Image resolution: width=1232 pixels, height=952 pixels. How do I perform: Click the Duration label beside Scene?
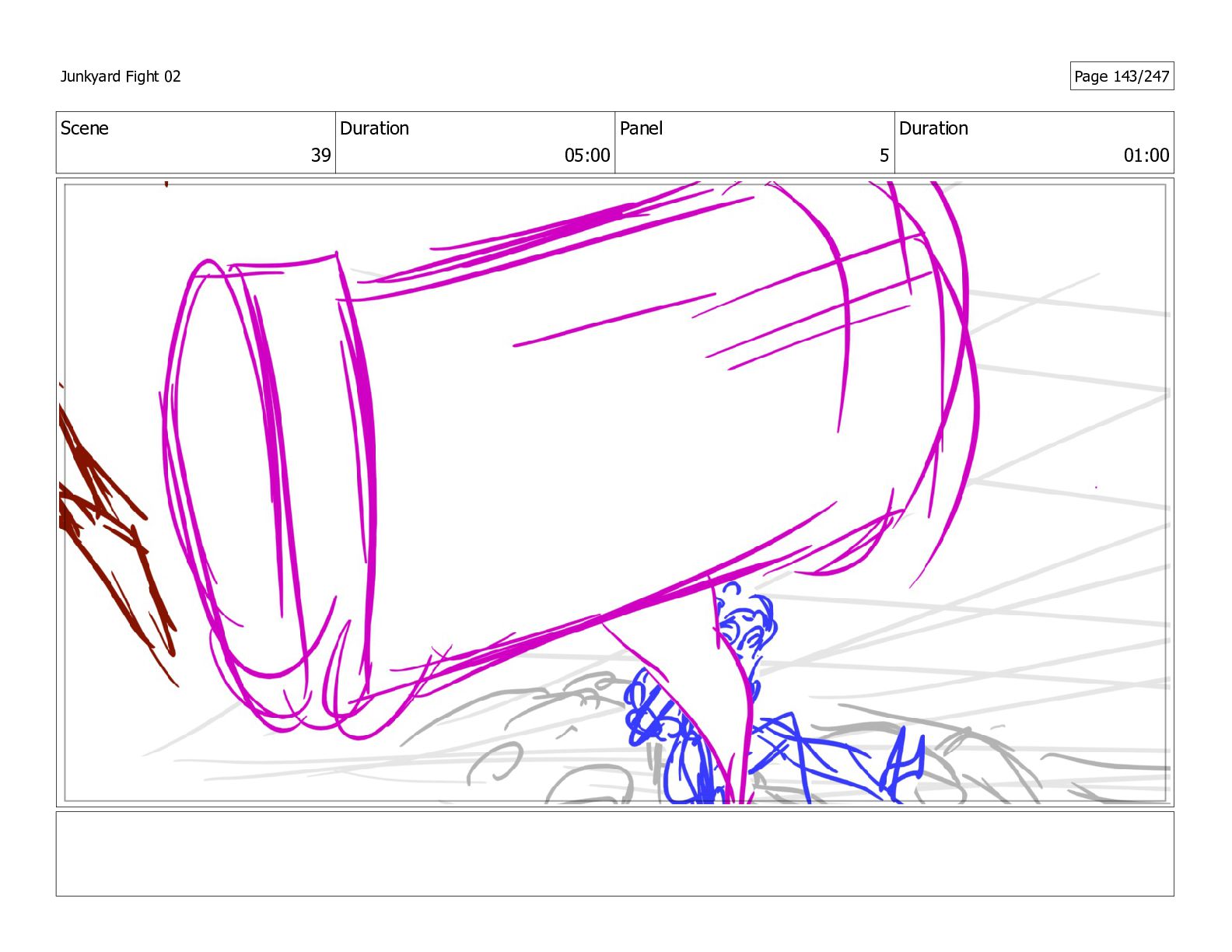(x=374, y=128)
